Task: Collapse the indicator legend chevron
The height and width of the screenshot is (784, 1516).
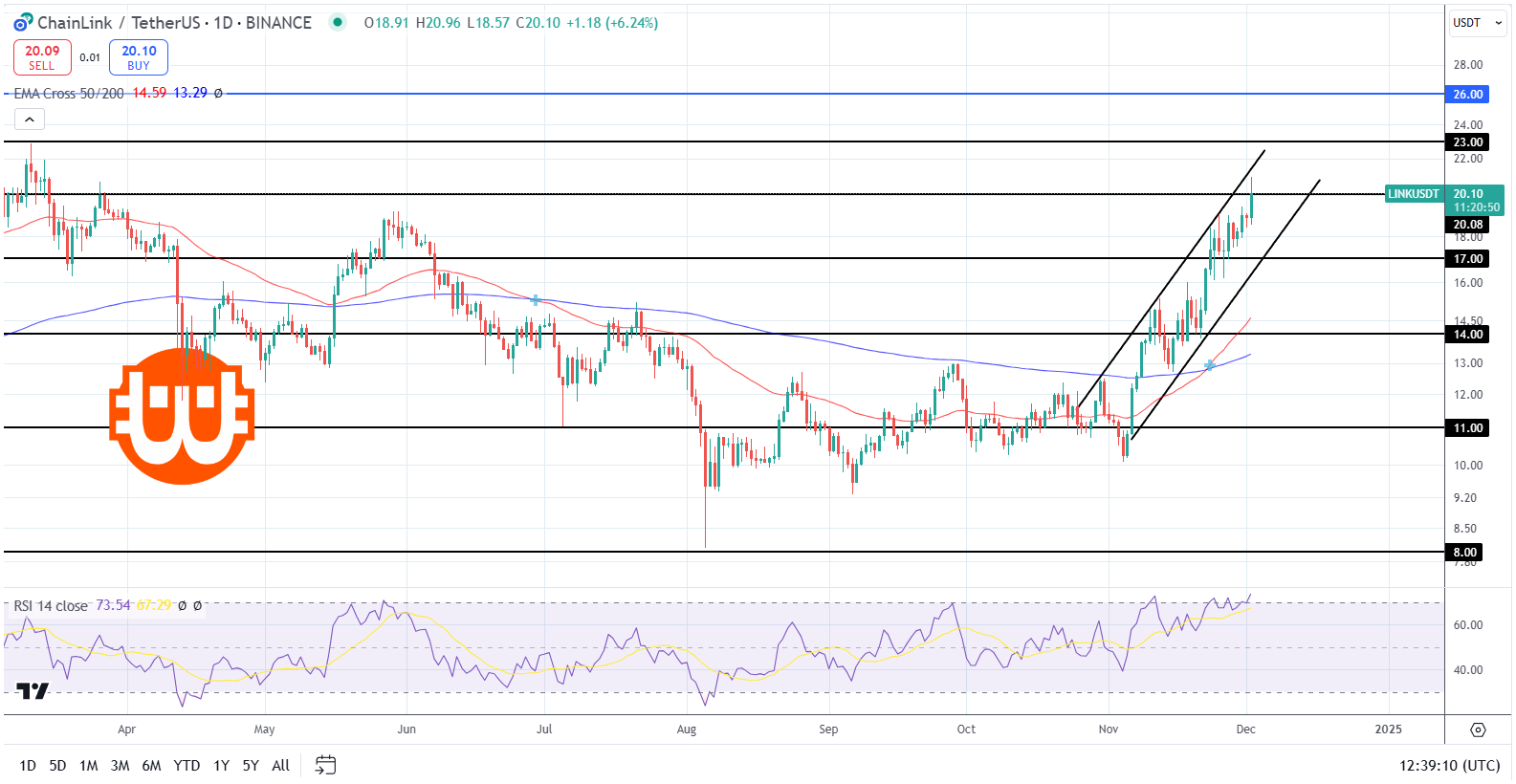Action: (x=29, y=120)
